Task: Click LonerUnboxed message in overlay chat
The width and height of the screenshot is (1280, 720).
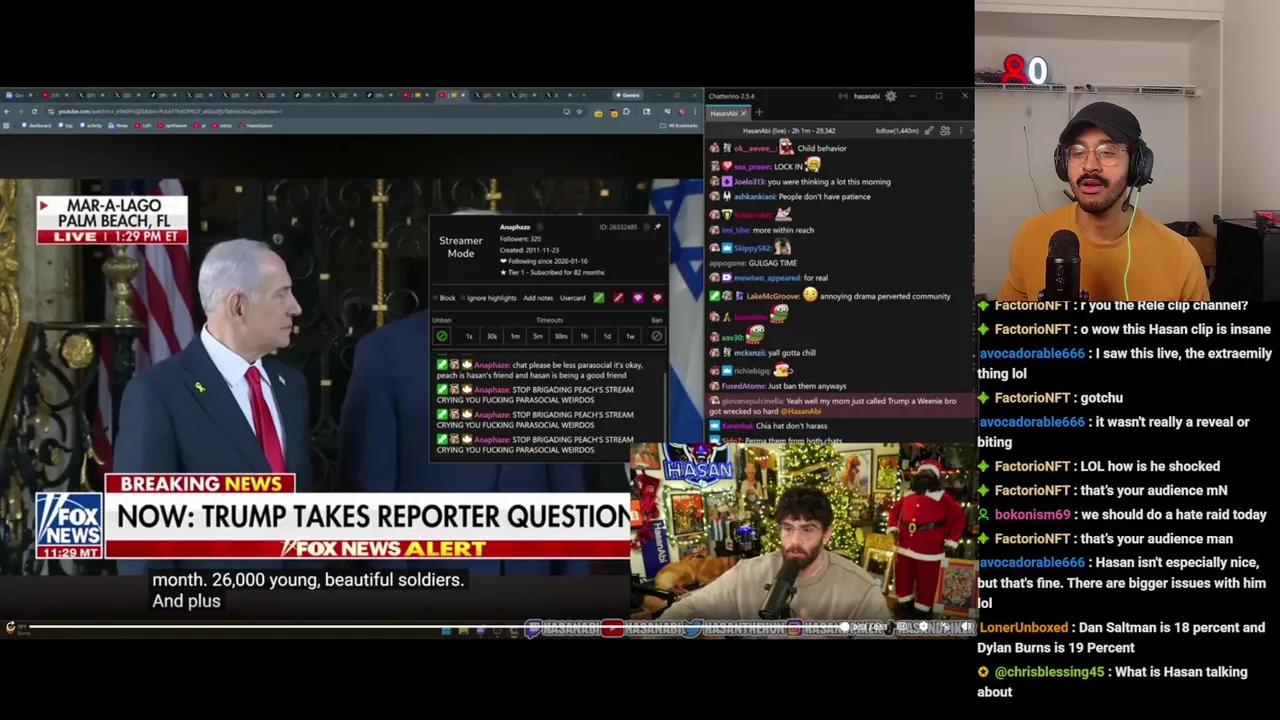Action: point(1121,637)
